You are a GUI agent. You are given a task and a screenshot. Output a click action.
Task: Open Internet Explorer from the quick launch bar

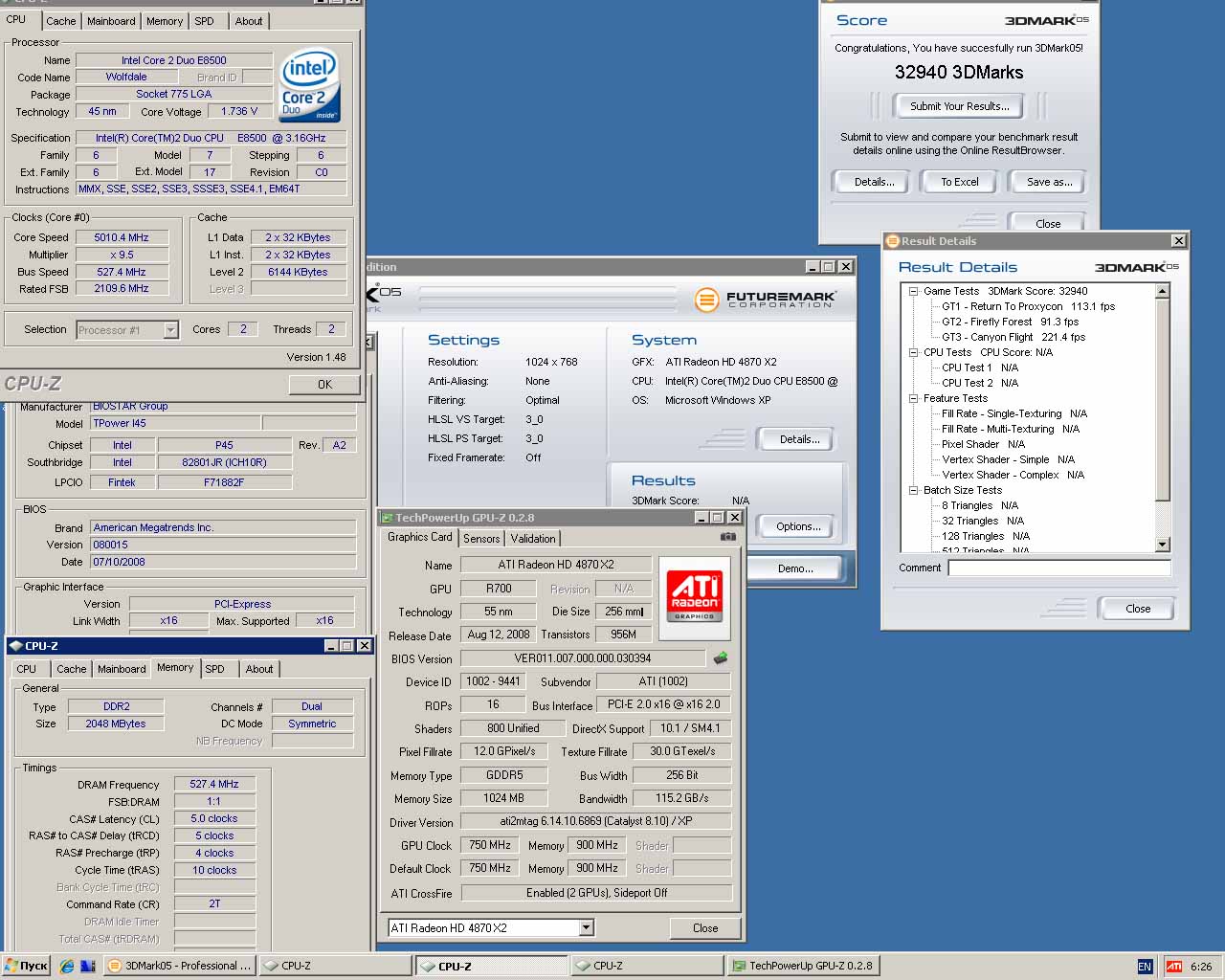(67, 966)
